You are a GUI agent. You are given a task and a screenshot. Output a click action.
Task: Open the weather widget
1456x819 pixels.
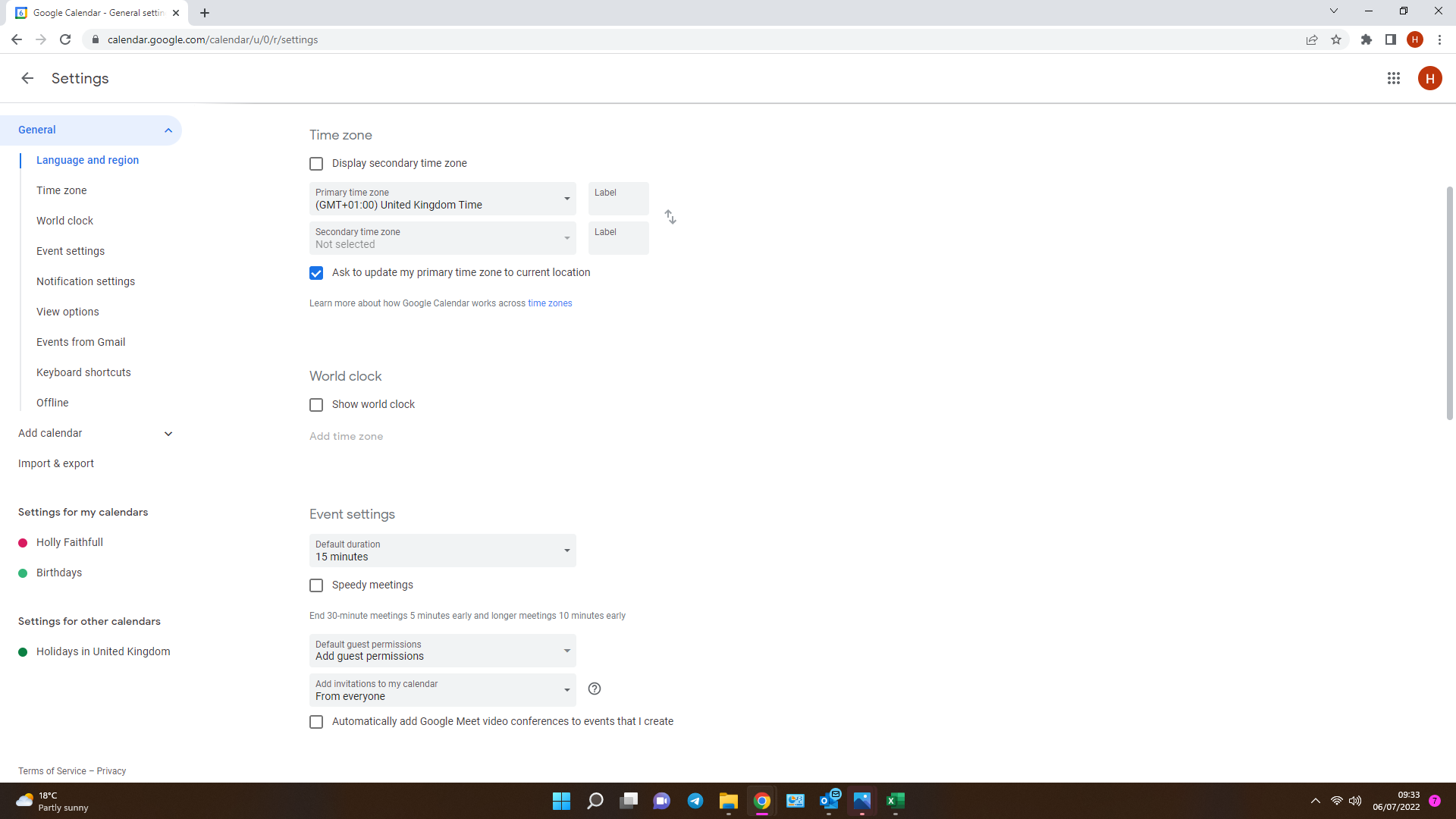click(53, 801)
